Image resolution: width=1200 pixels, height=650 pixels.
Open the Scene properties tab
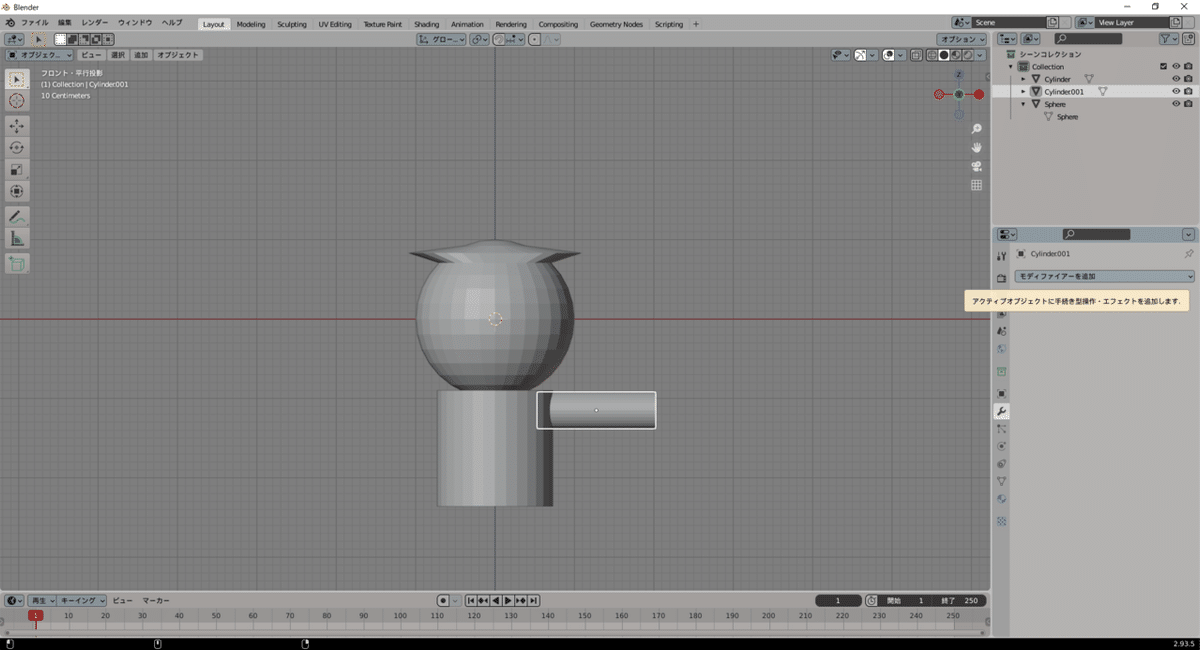click(1001, 330)
